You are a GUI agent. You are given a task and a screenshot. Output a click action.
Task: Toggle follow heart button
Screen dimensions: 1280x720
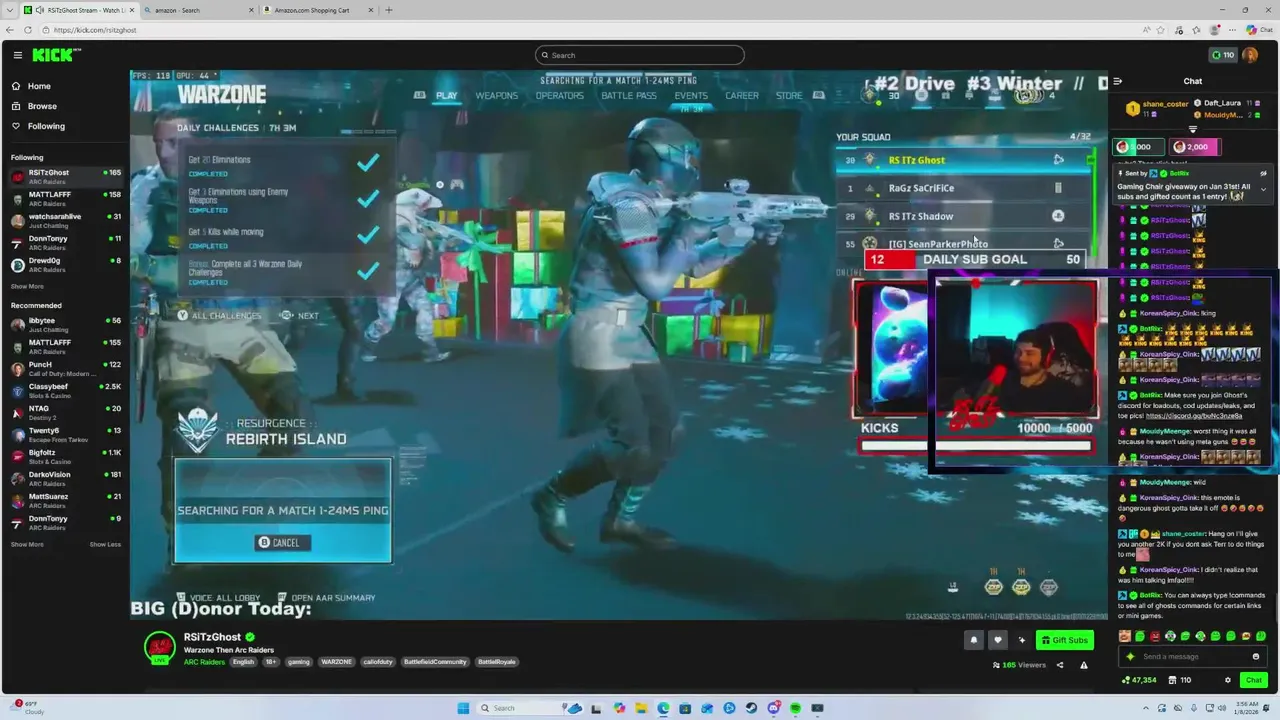pos(997,640)
